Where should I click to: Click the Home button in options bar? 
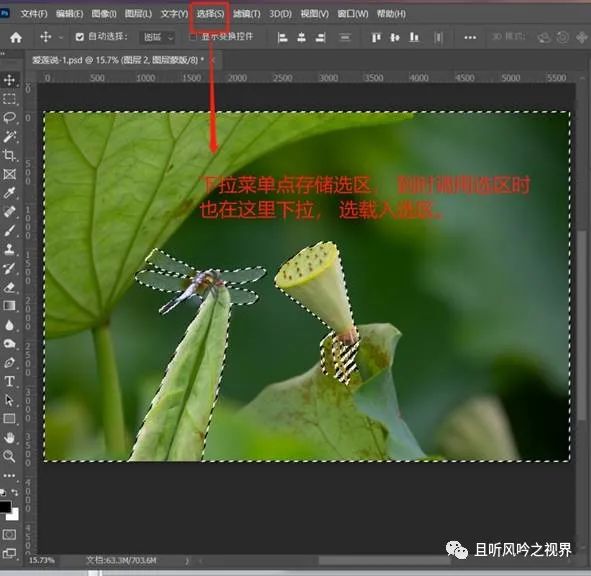(x=16, y=37)
